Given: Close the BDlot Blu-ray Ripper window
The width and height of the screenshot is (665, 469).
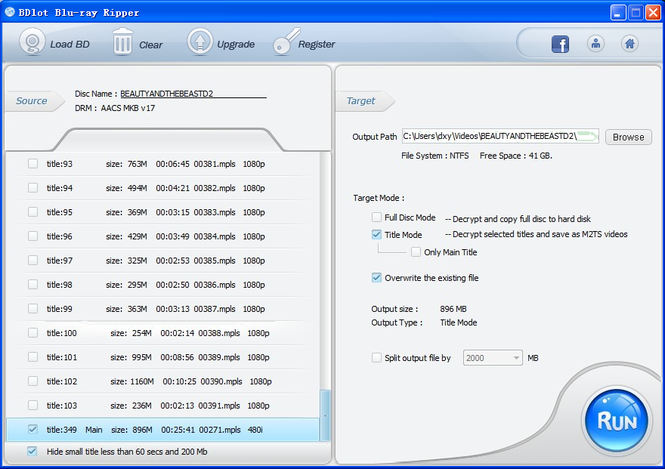Looking at the screenshot, I should [653, 13].
